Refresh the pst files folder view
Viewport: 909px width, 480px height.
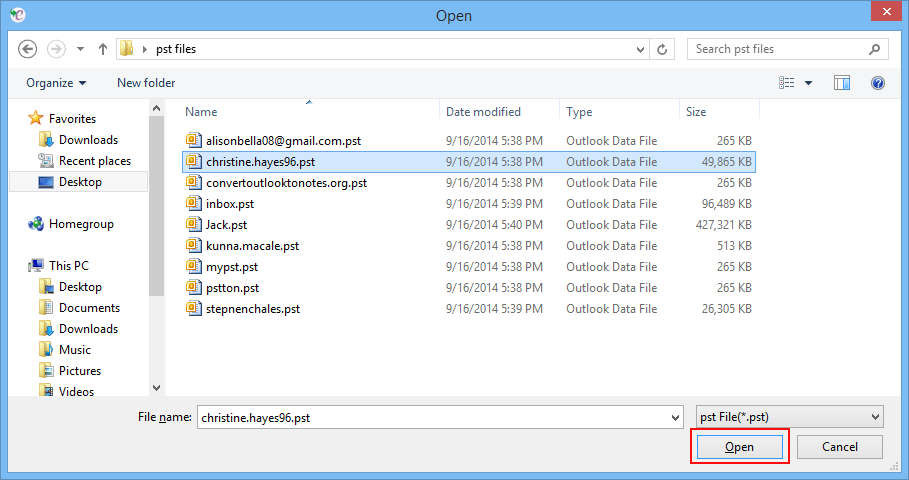tap(662, 49)
